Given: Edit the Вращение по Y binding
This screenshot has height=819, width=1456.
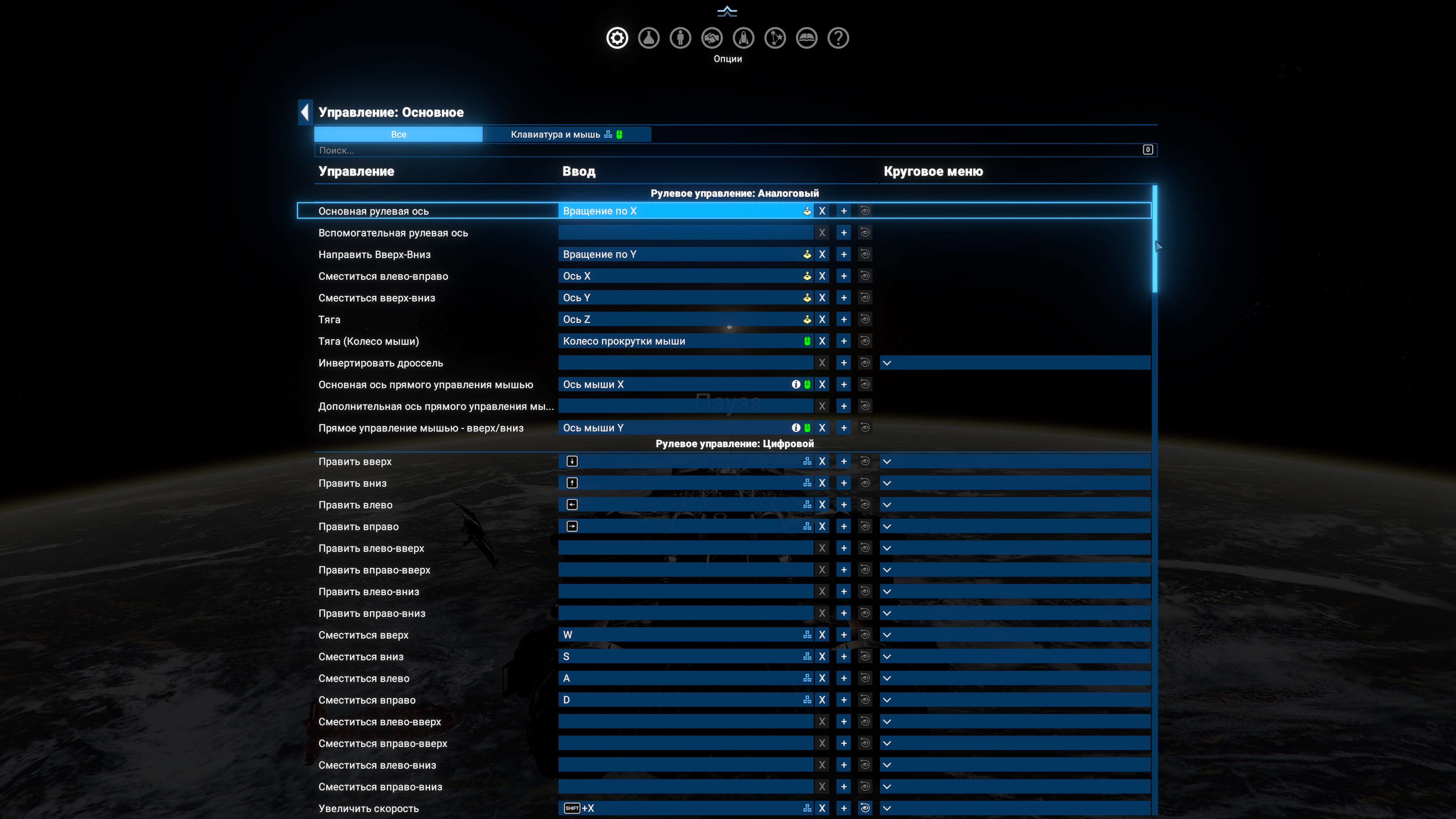Looking at the screenshot, I should (686, 254).
